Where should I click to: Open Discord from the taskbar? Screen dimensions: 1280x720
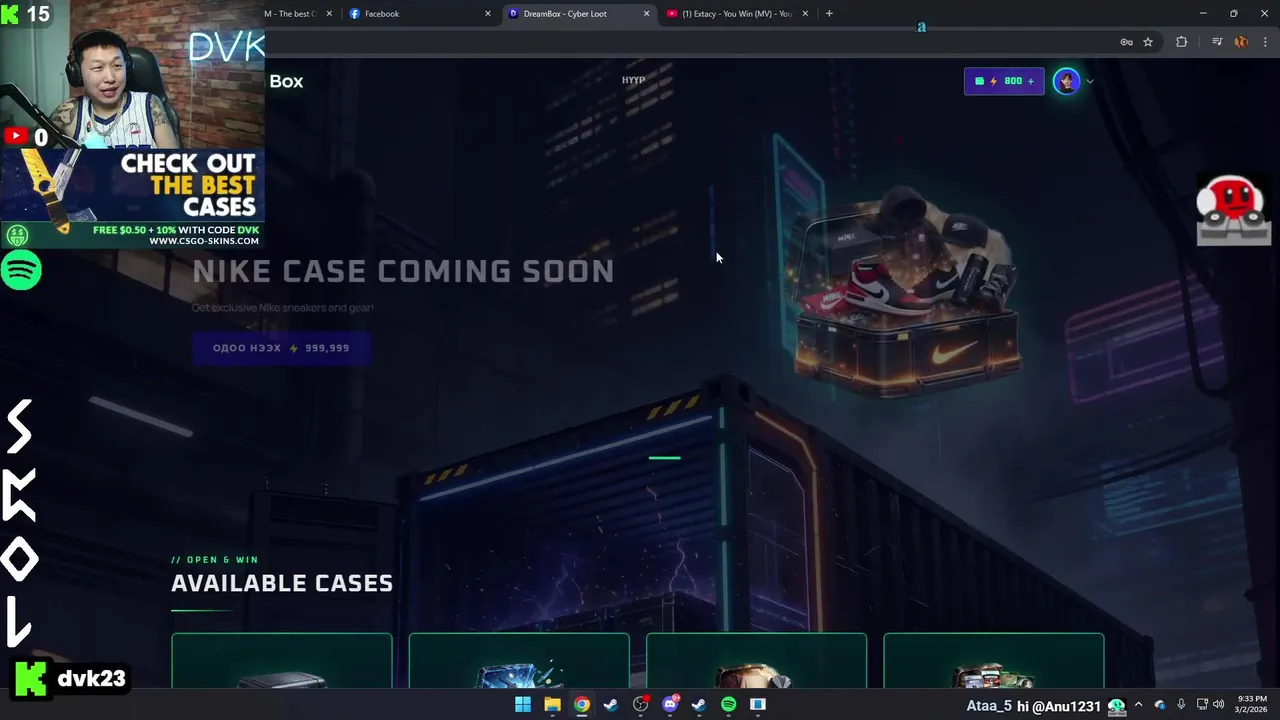[x=670, y=705]
